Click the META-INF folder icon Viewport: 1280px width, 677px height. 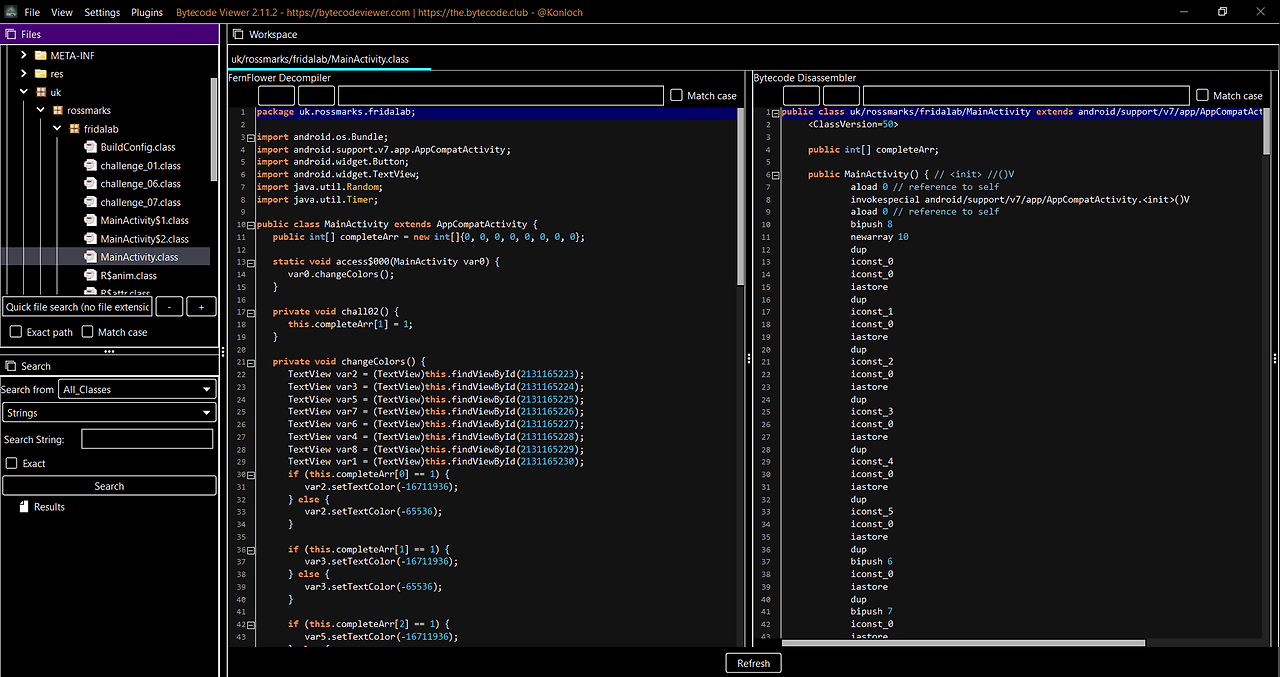(41, 56)
